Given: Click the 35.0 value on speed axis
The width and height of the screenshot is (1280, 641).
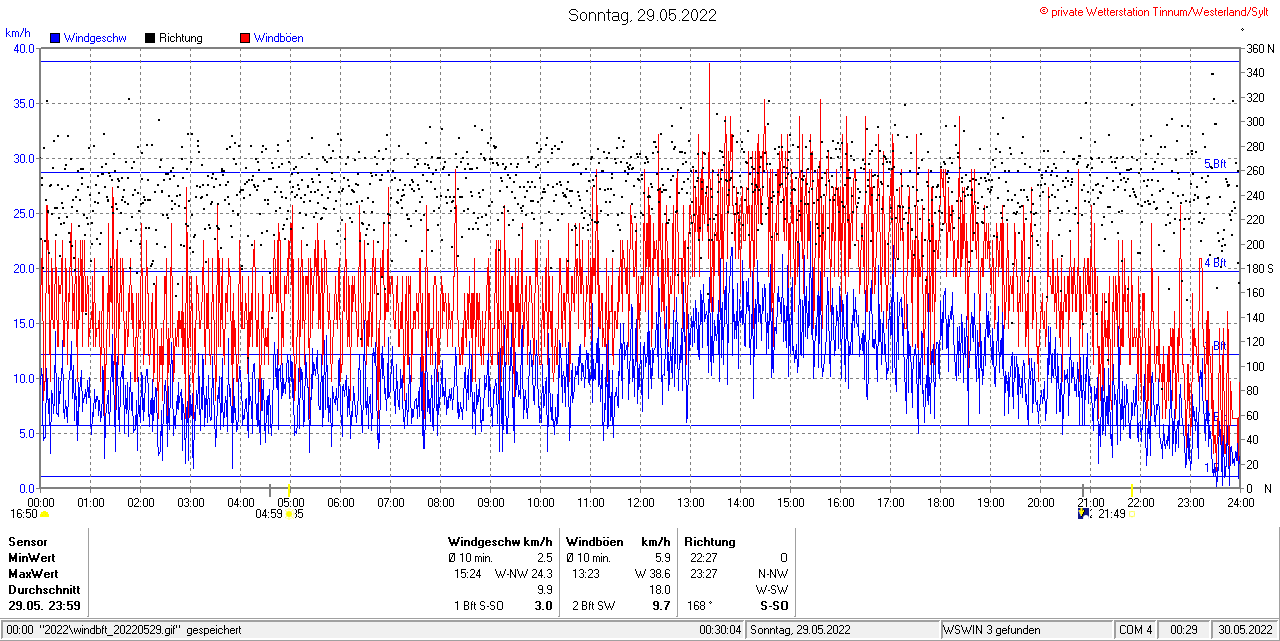Looking at the screenshot, I should 24,103.
